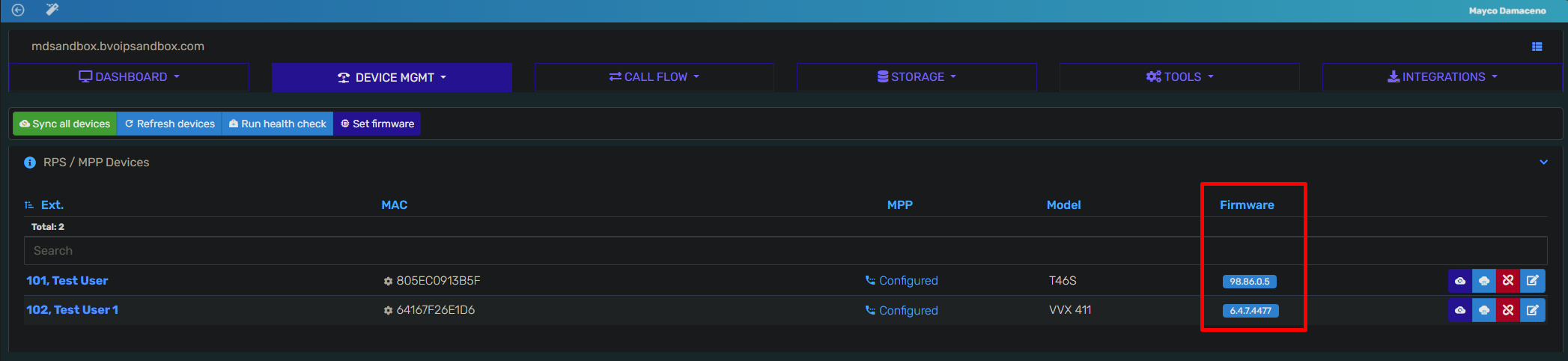Screen dimensions: 1568x361
Task: Click the back arrow icon in top bar
Action: 18,10
